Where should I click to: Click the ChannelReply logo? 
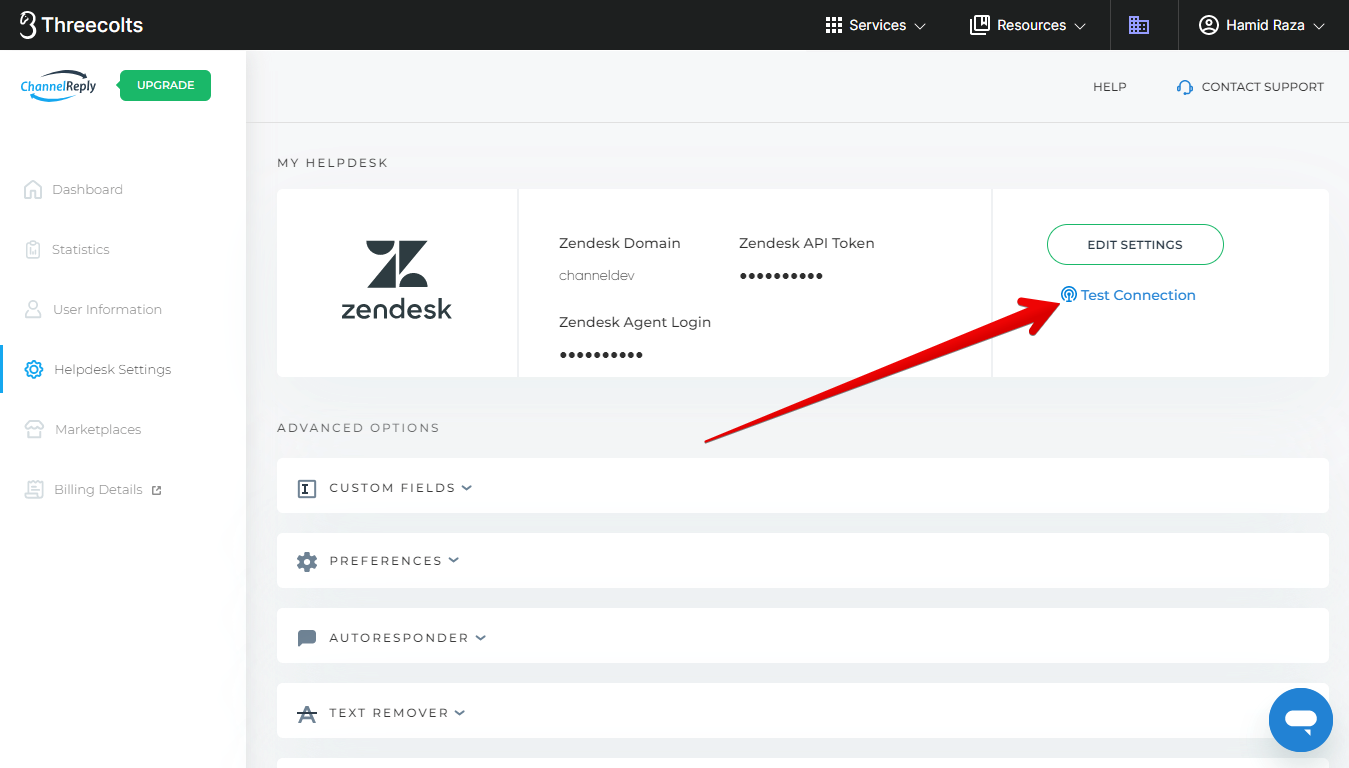click(x=59, y=86)
